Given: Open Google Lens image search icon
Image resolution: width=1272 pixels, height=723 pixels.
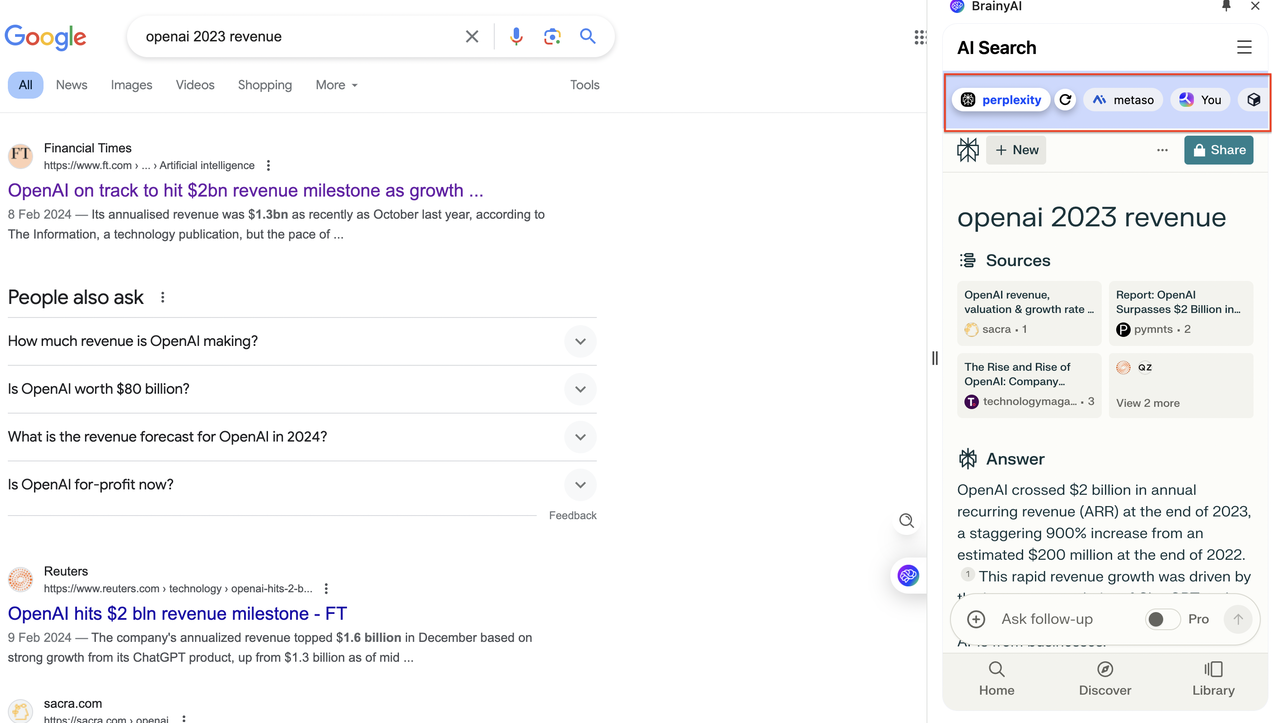Looking at the screenshot, I should pos(552,37).
